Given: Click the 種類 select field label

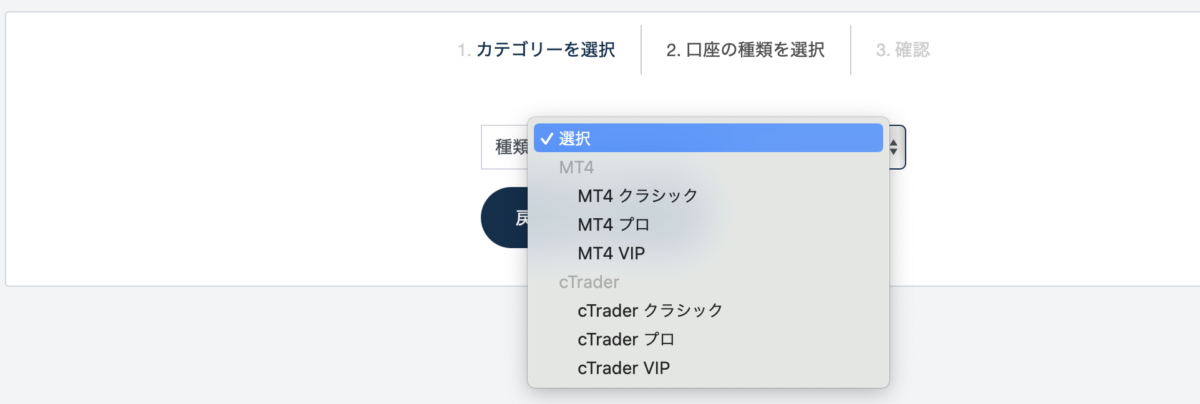Looking at the screenshot, I should tap(510, 147).
